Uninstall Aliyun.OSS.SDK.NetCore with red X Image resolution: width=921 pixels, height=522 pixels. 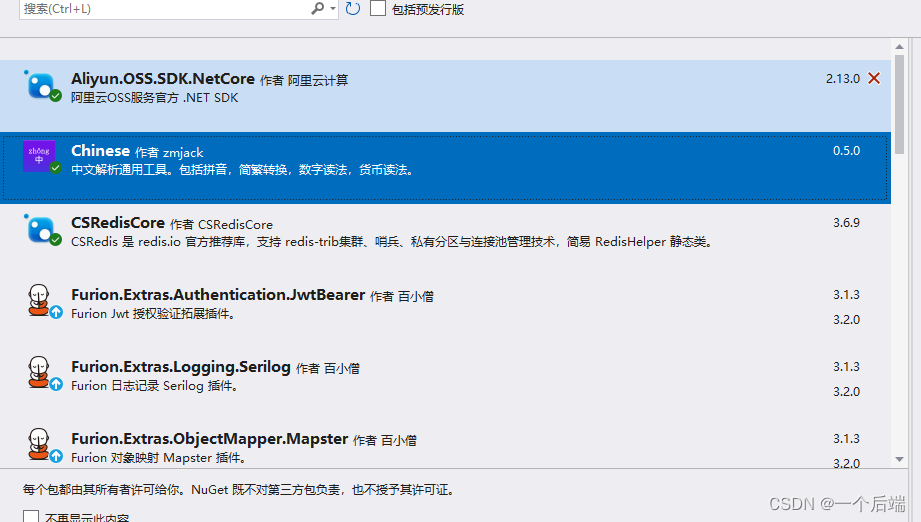(x=874, y=78)
